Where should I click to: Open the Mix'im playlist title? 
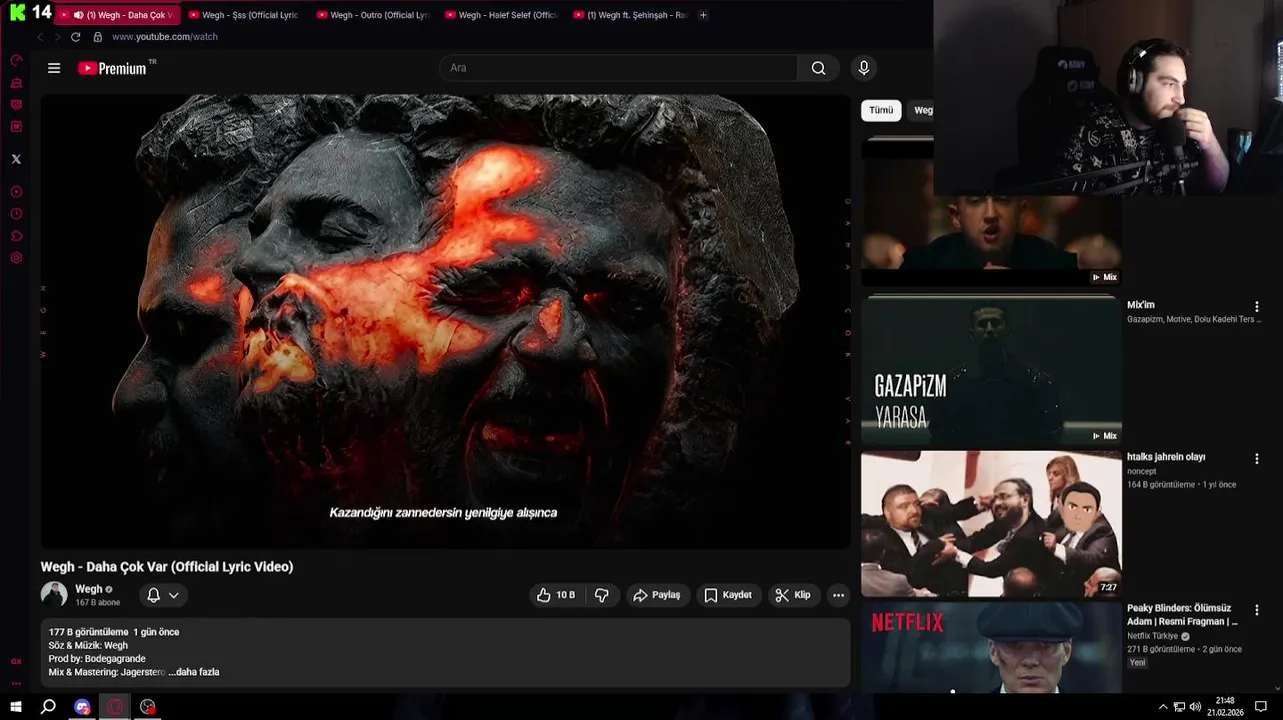coord(1141,305)
